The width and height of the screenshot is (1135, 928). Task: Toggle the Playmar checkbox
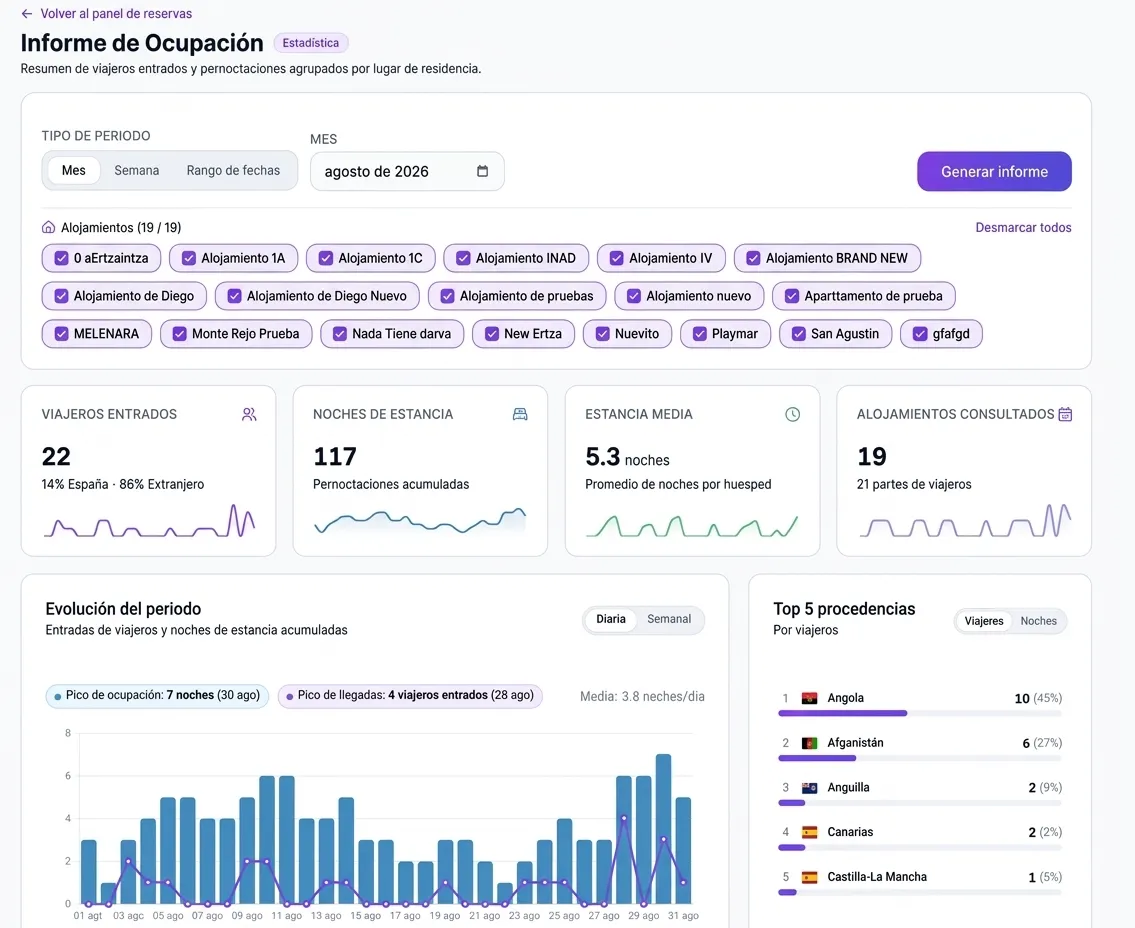click(x=699, y=334)
